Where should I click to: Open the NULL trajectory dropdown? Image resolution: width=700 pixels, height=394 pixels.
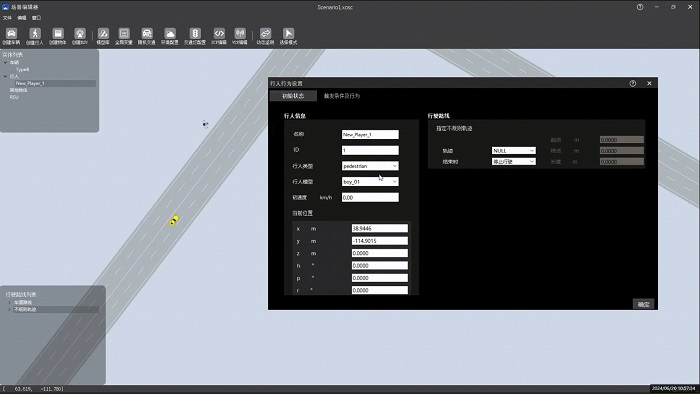[513, 151]
